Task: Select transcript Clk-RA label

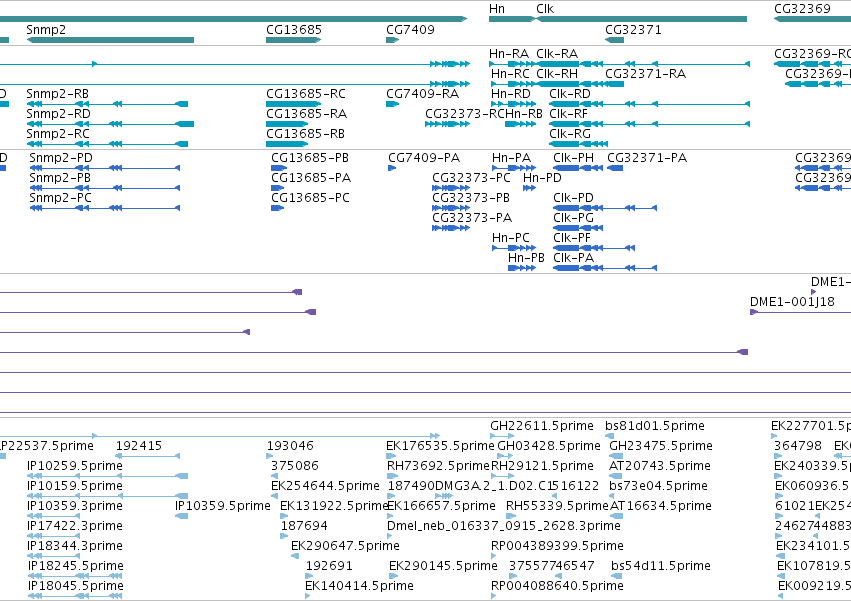Action: [x=557, y=53]
